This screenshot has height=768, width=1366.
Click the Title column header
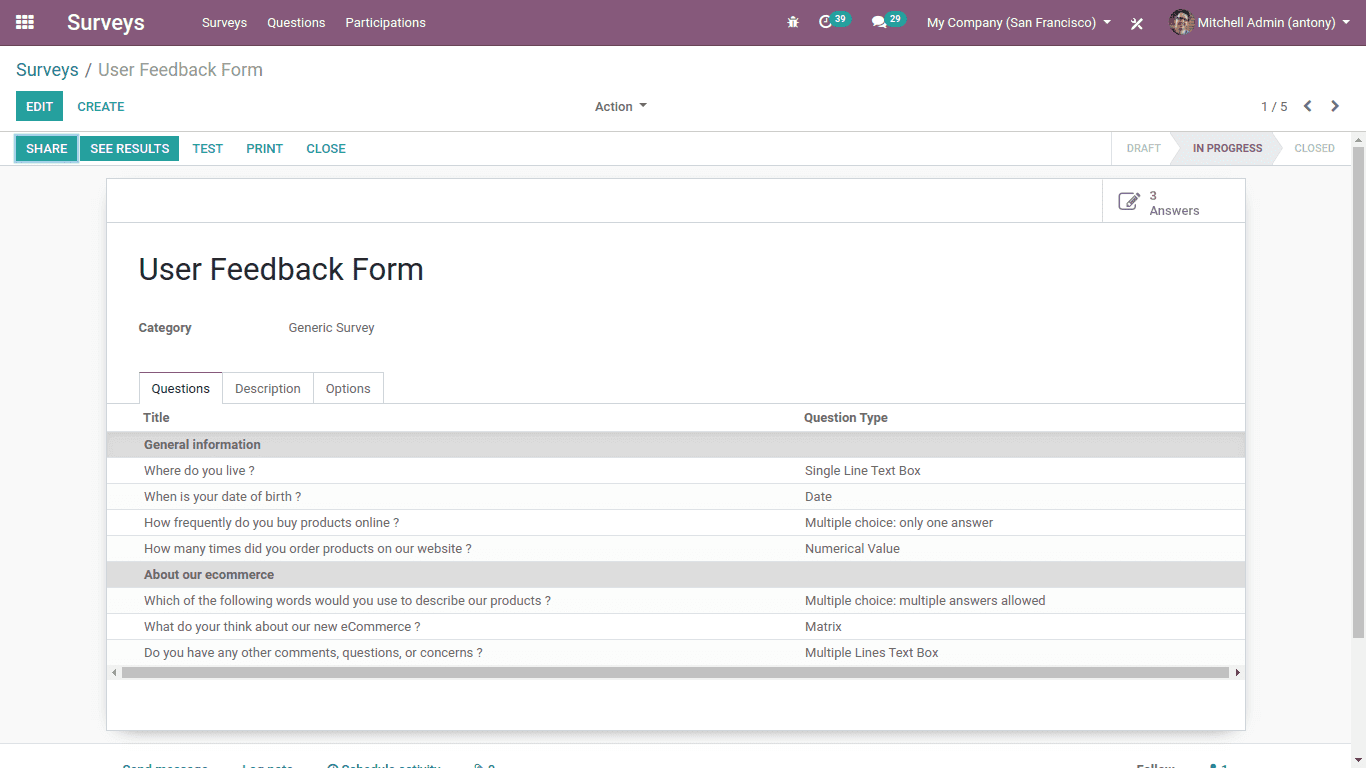[x=156, y=418]
